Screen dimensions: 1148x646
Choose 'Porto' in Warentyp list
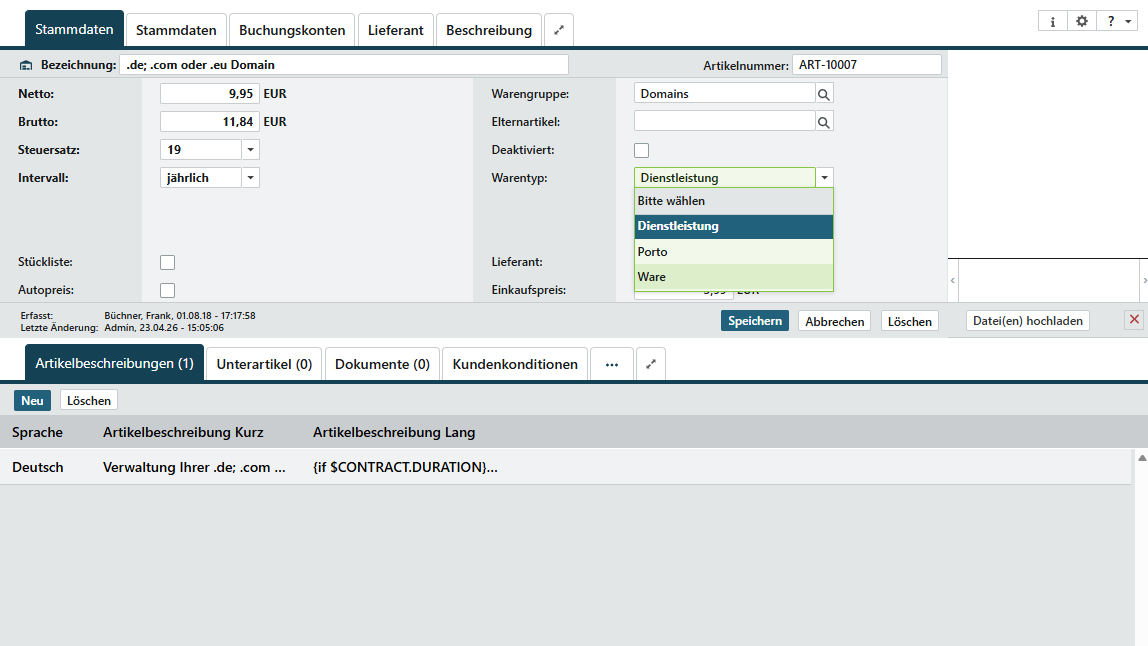(x=734, y=251)
